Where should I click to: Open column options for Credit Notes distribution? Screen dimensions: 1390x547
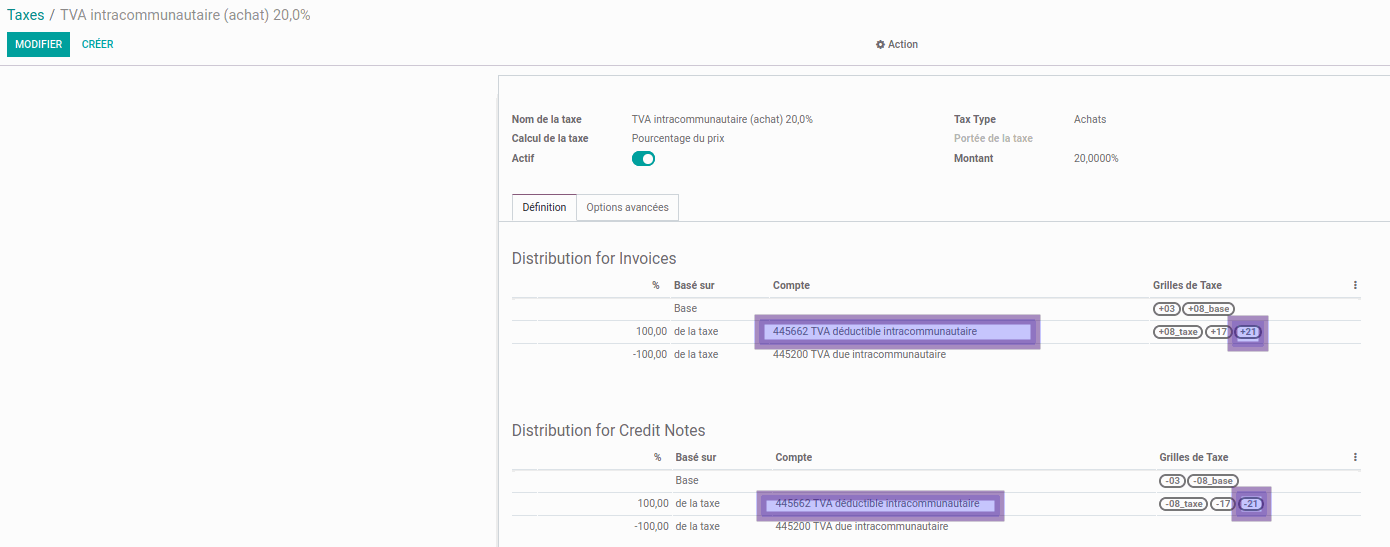pyautogui.click(x=1355, y=458)
